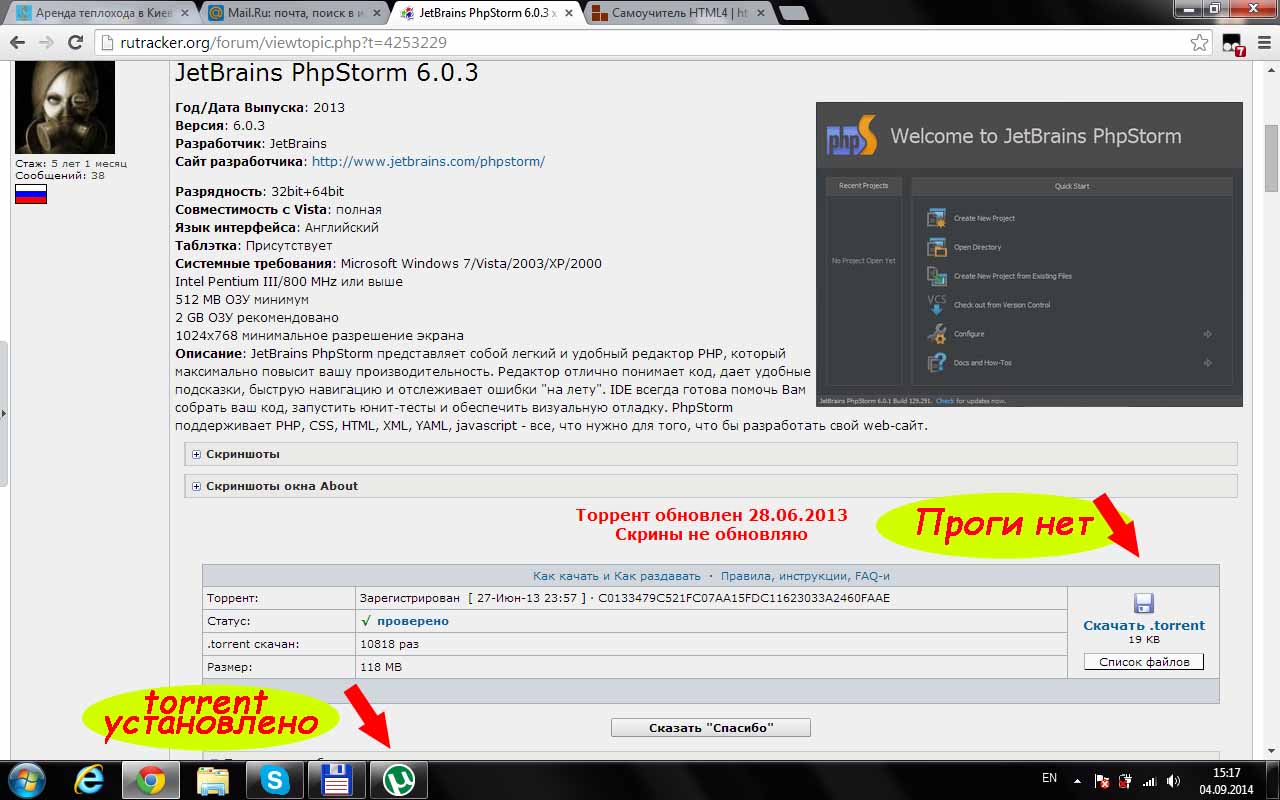1280x800 pixels.
Task: Click the scrollbar down arrow
Action: point(1271,752)
